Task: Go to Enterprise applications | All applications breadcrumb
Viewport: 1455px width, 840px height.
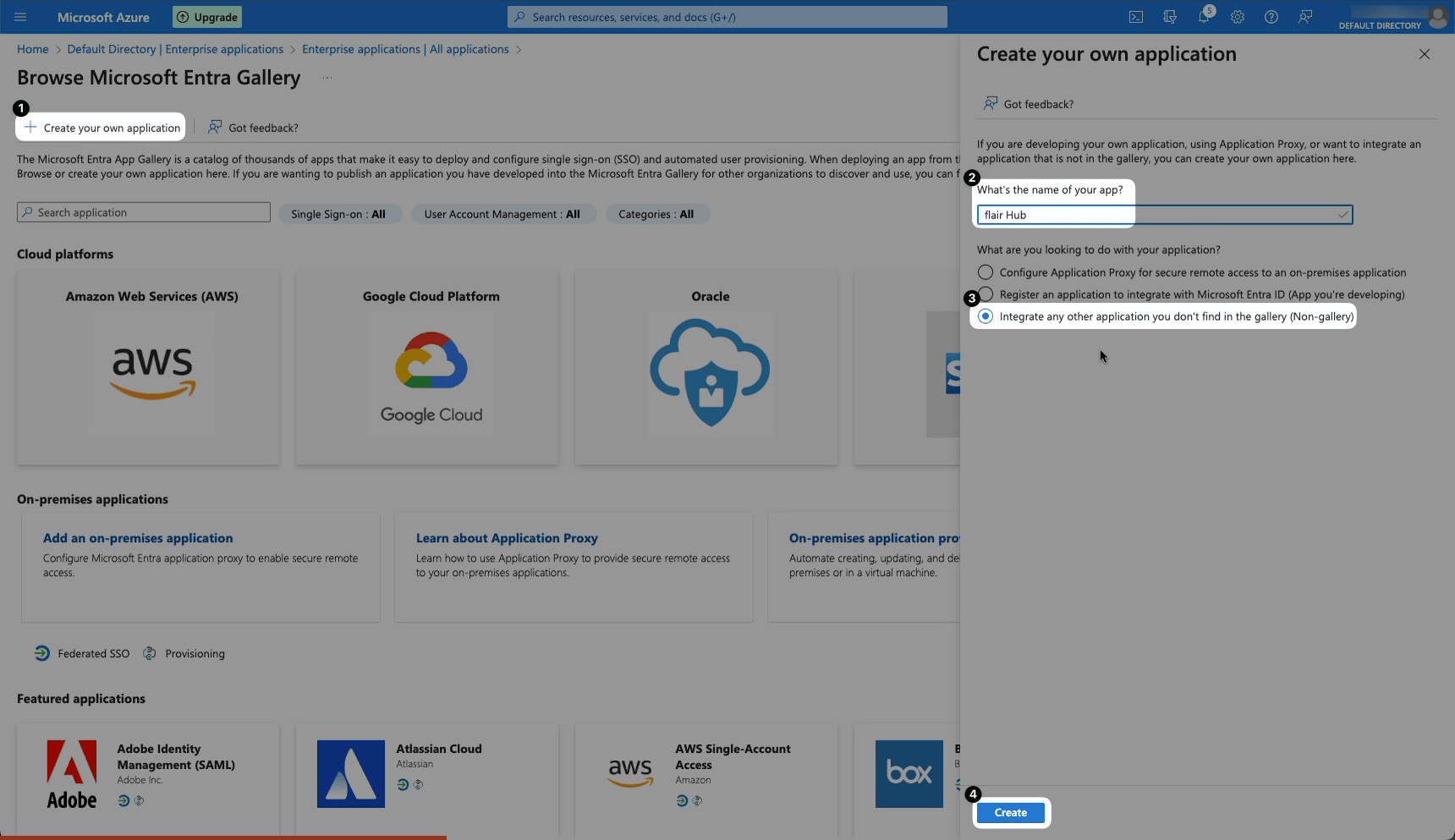Action: point(405,49)
